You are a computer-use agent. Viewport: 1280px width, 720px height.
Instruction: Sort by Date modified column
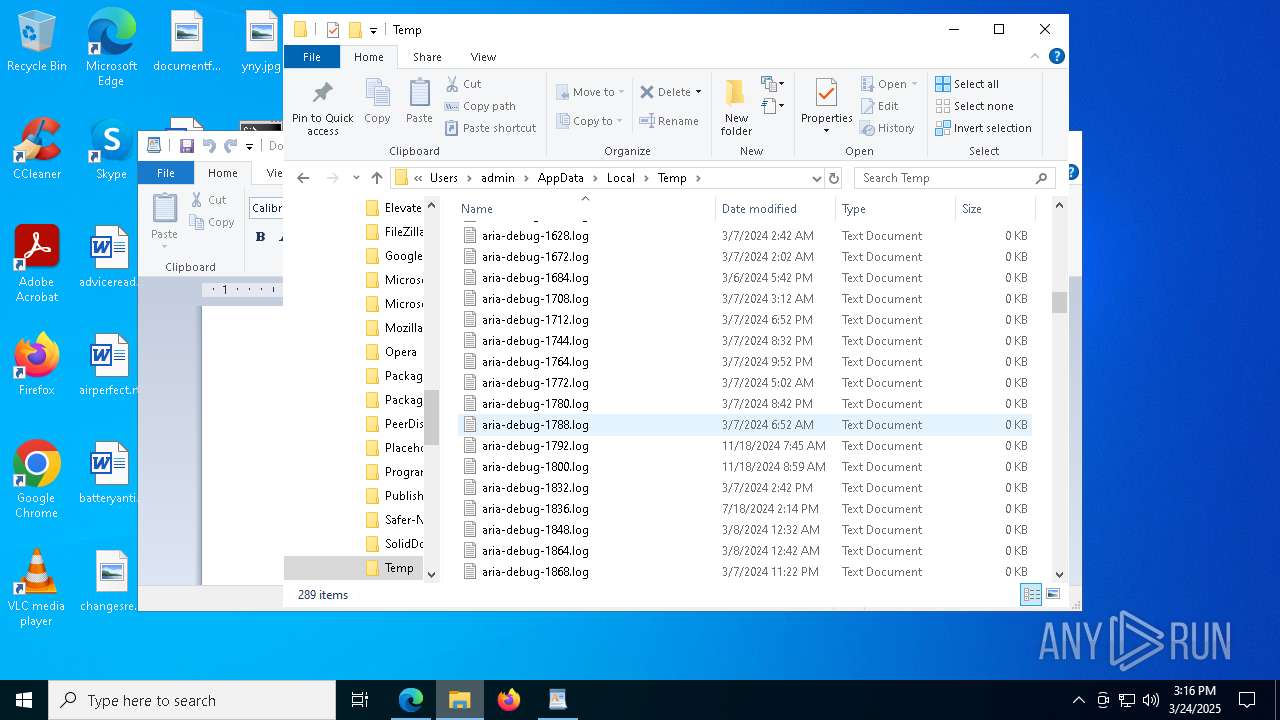[775, 208]
